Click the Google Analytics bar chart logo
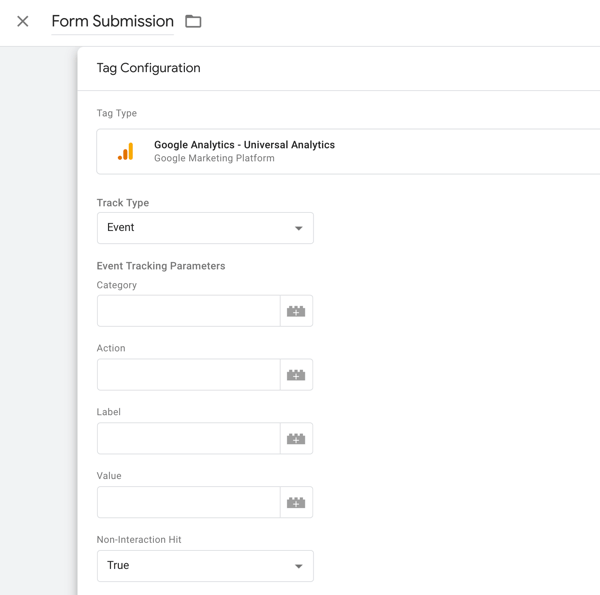The width and height of the screenshot is (600, 595). (x=126, y=152)
